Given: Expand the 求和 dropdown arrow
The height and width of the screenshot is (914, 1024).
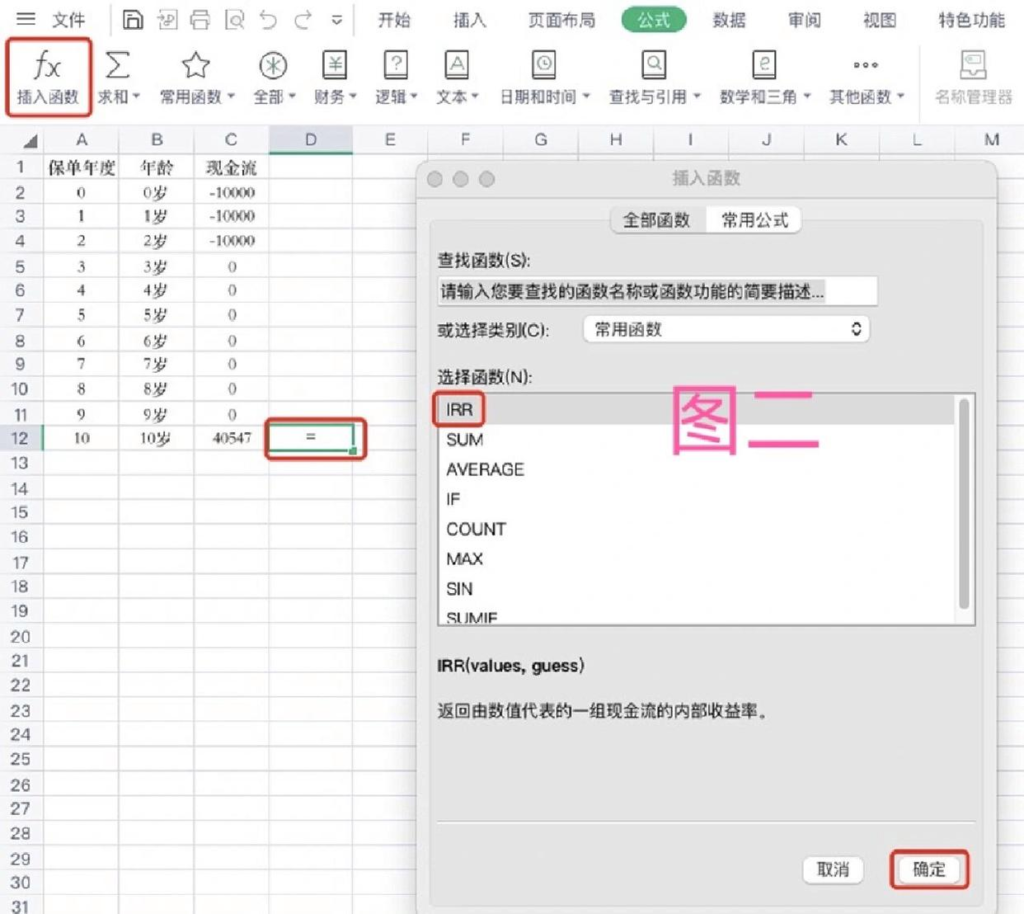Looking at the screenshot, I should click(136, 97).
